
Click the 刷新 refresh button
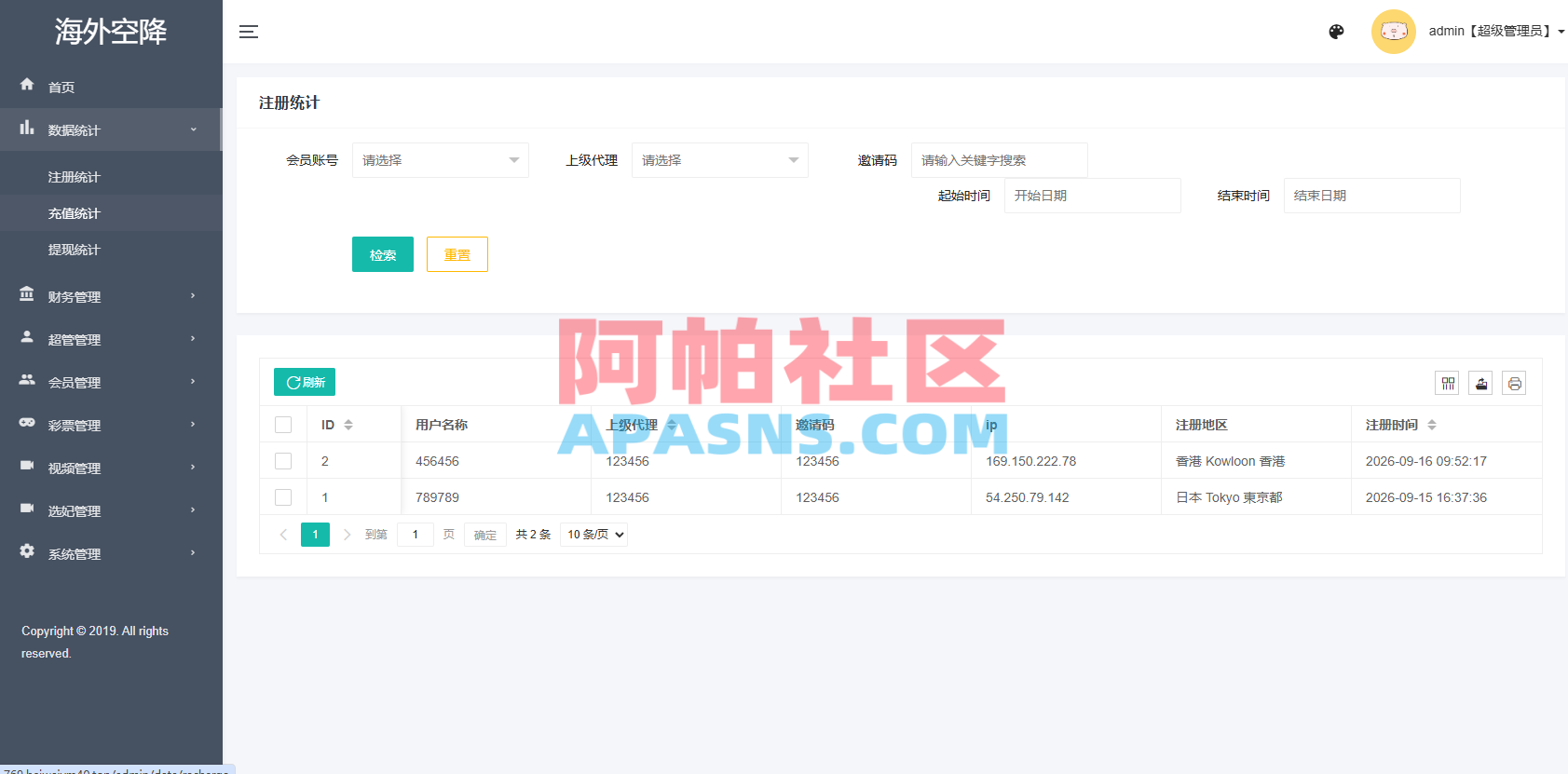(305, 383)
